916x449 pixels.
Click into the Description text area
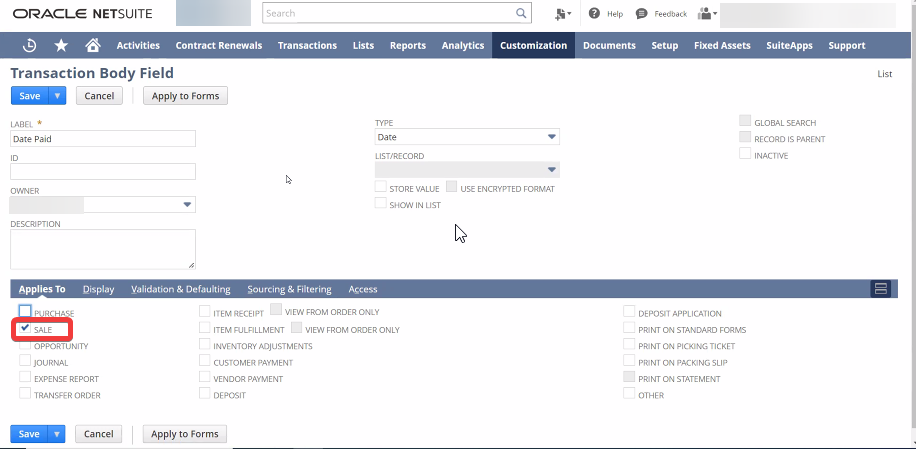pos(103,249)
